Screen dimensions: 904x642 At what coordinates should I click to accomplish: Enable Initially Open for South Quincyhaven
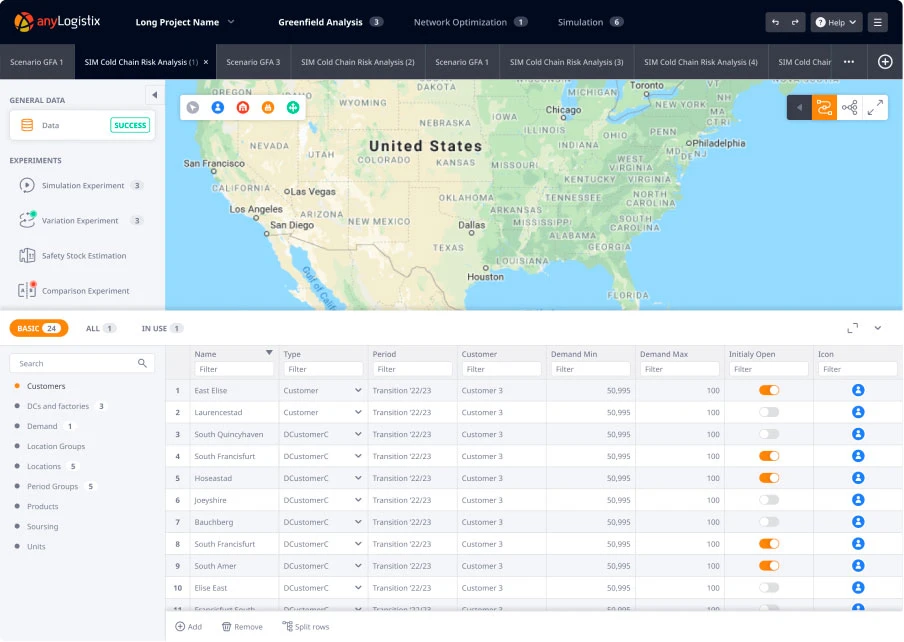(770, 433)
